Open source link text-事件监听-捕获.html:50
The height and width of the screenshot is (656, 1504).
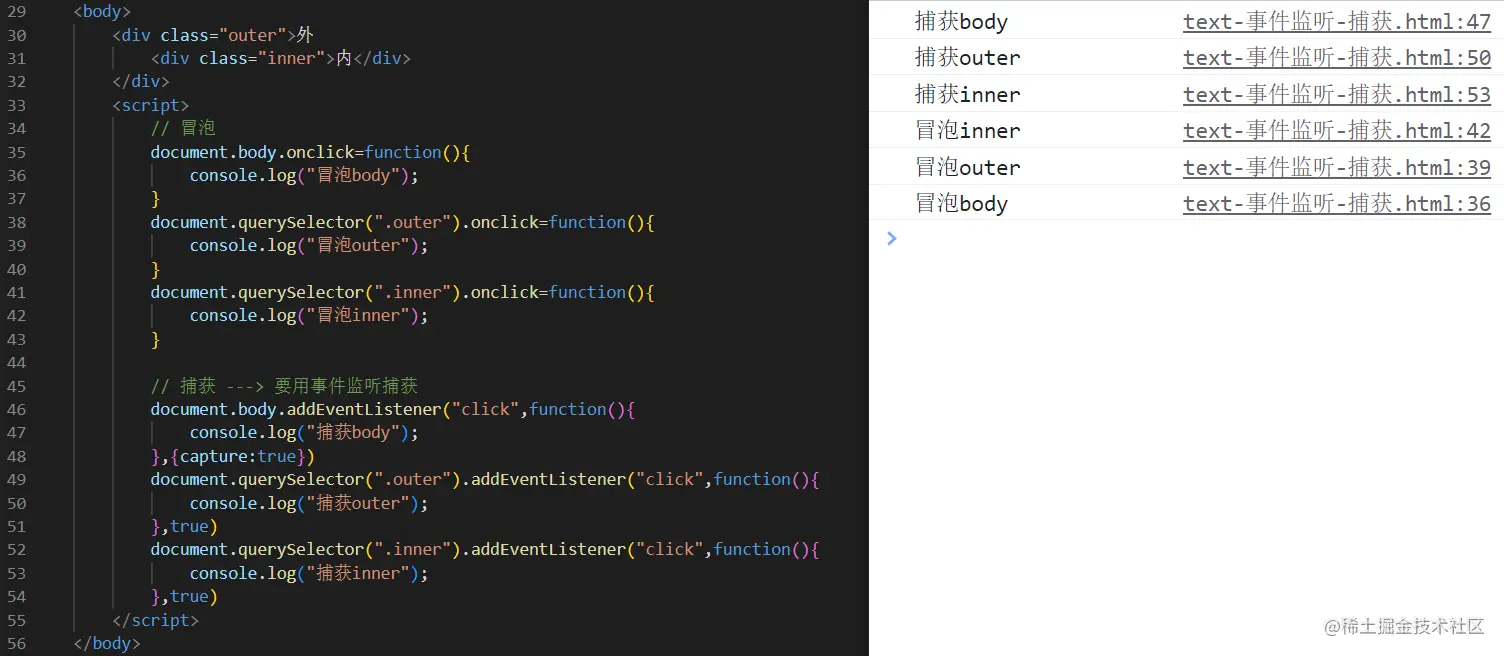(1337, 58)
